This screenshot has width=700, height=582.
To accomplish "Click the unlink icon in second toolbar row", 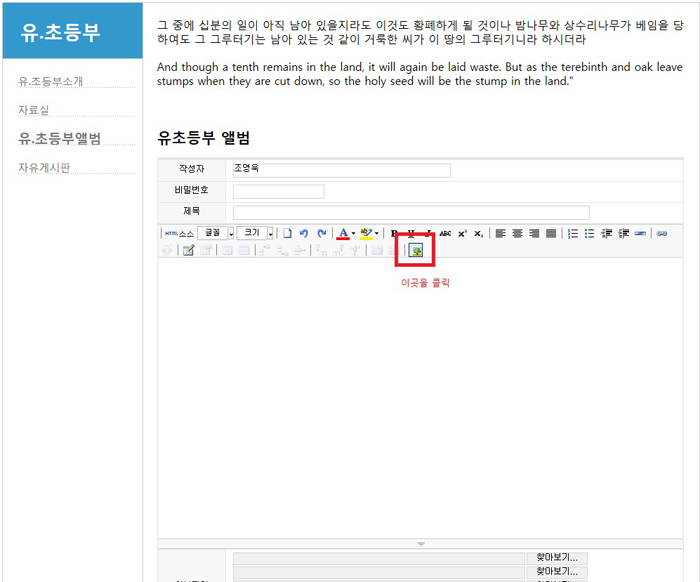I will pyautogui.click(x=167, y=250).
